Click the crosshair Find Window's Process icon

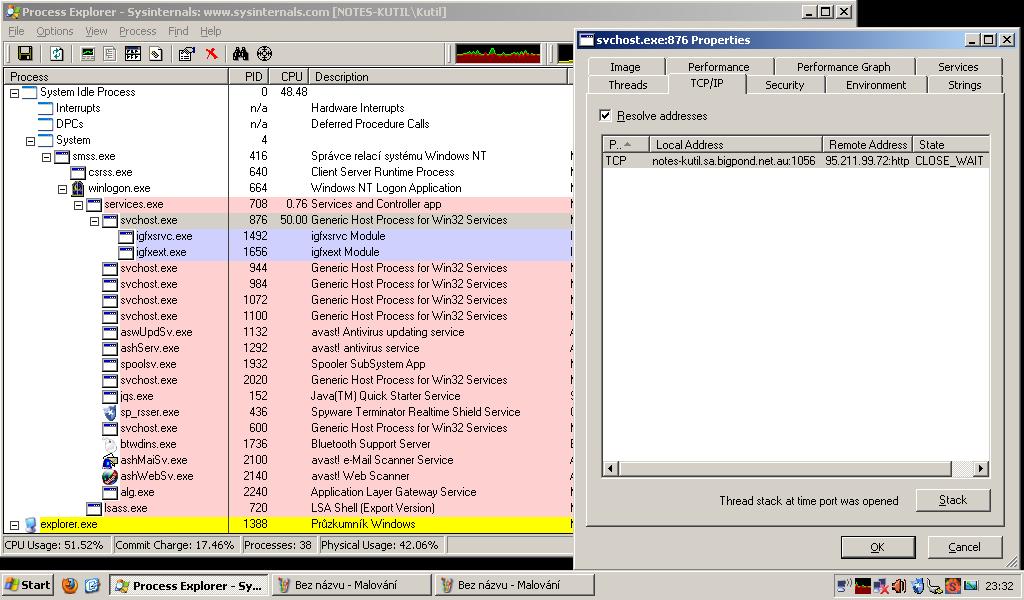(264, 54)
